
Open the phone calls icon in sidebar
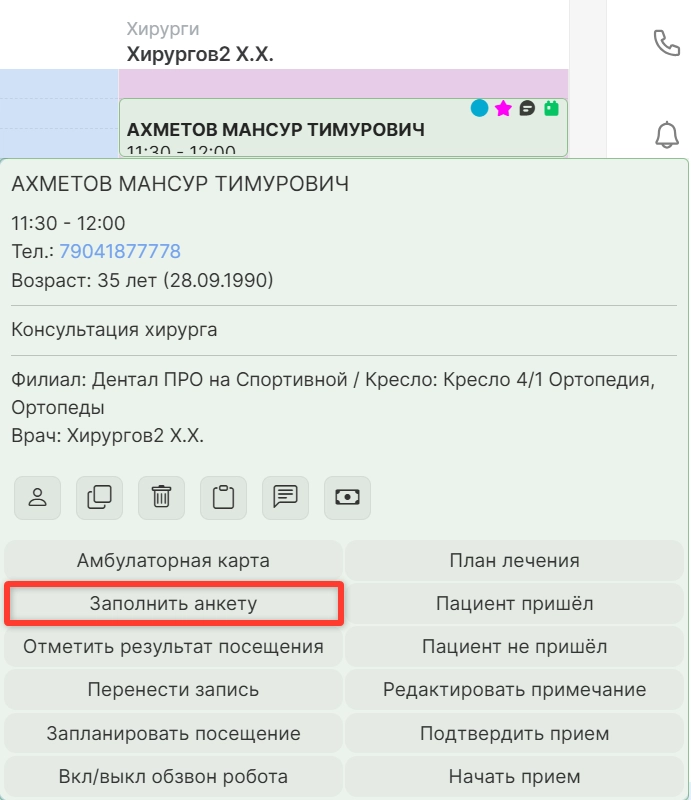(666, 42)
